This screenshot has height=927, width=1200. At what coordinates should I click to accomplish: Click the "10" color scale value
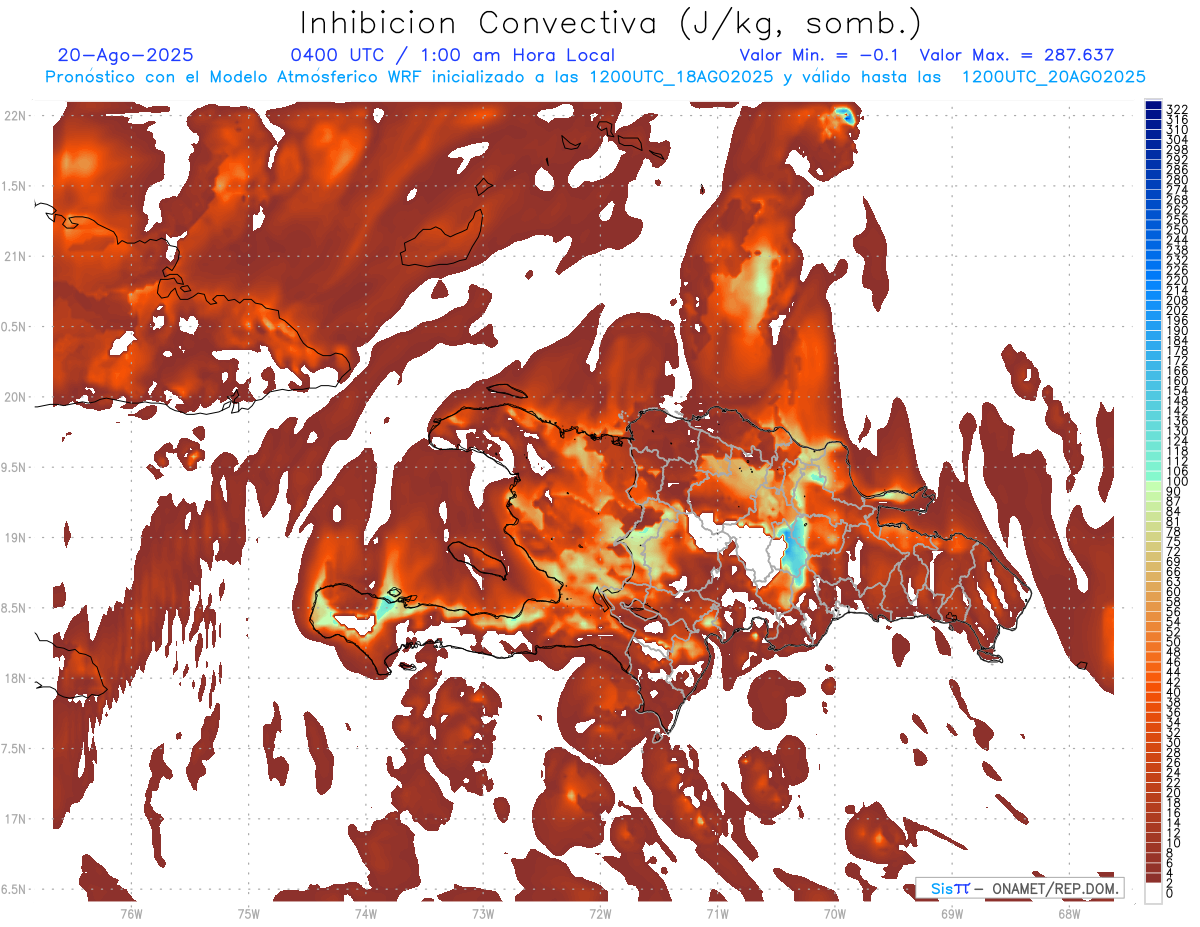[1174, 843]
